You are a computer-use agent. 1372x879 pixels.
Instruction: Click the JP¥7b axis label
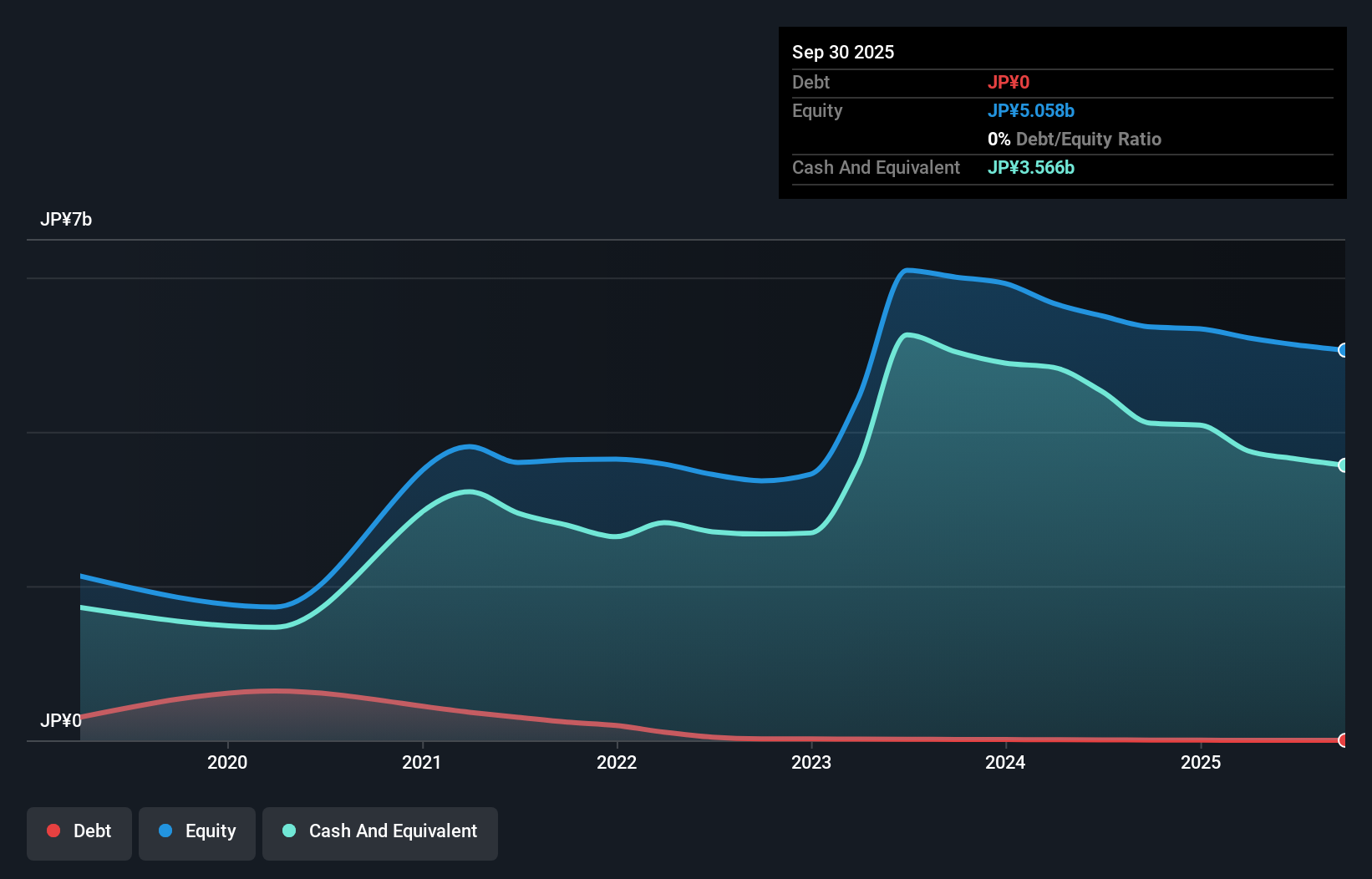pos(67,219)
